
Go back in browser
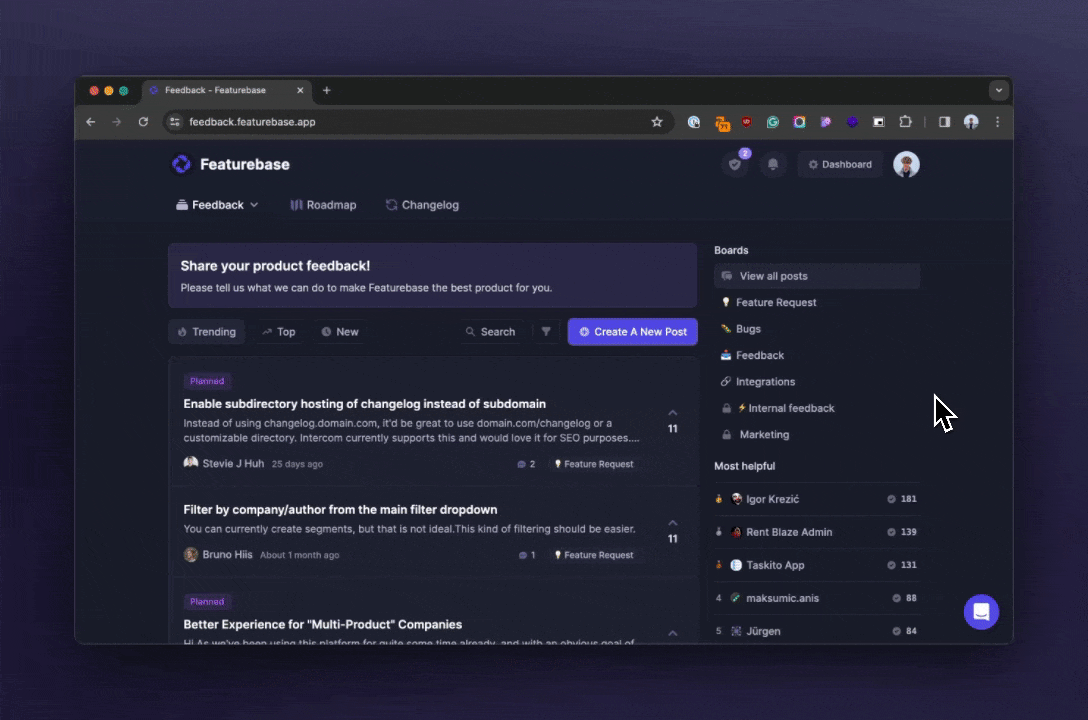click(x=91, y=122)
